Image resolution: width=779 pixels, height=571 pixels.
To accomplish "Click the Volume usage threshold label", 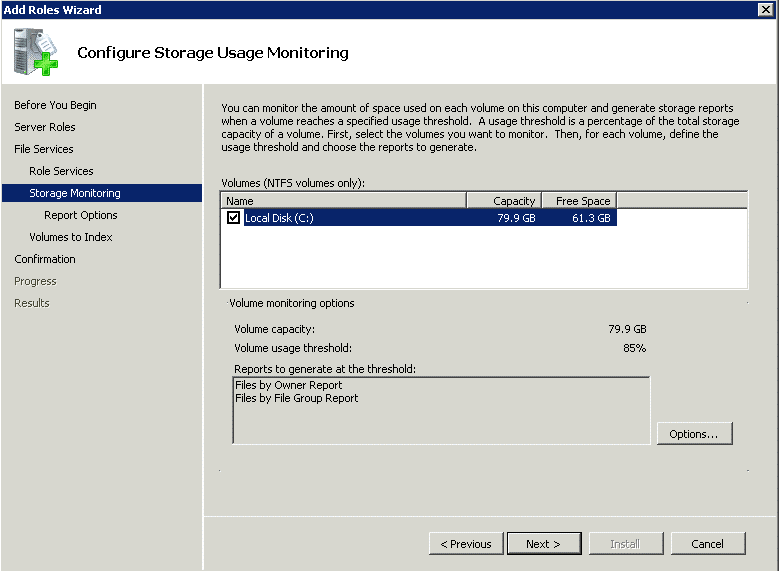I will point(293,348).
